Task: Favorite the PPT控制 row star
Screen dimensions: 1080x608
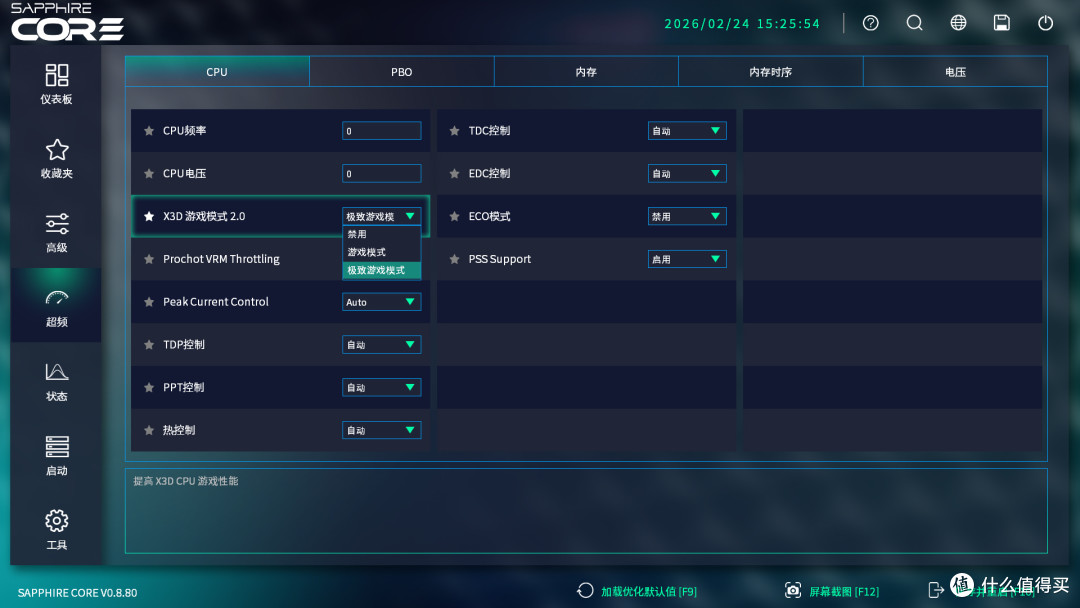Action: 149,387
